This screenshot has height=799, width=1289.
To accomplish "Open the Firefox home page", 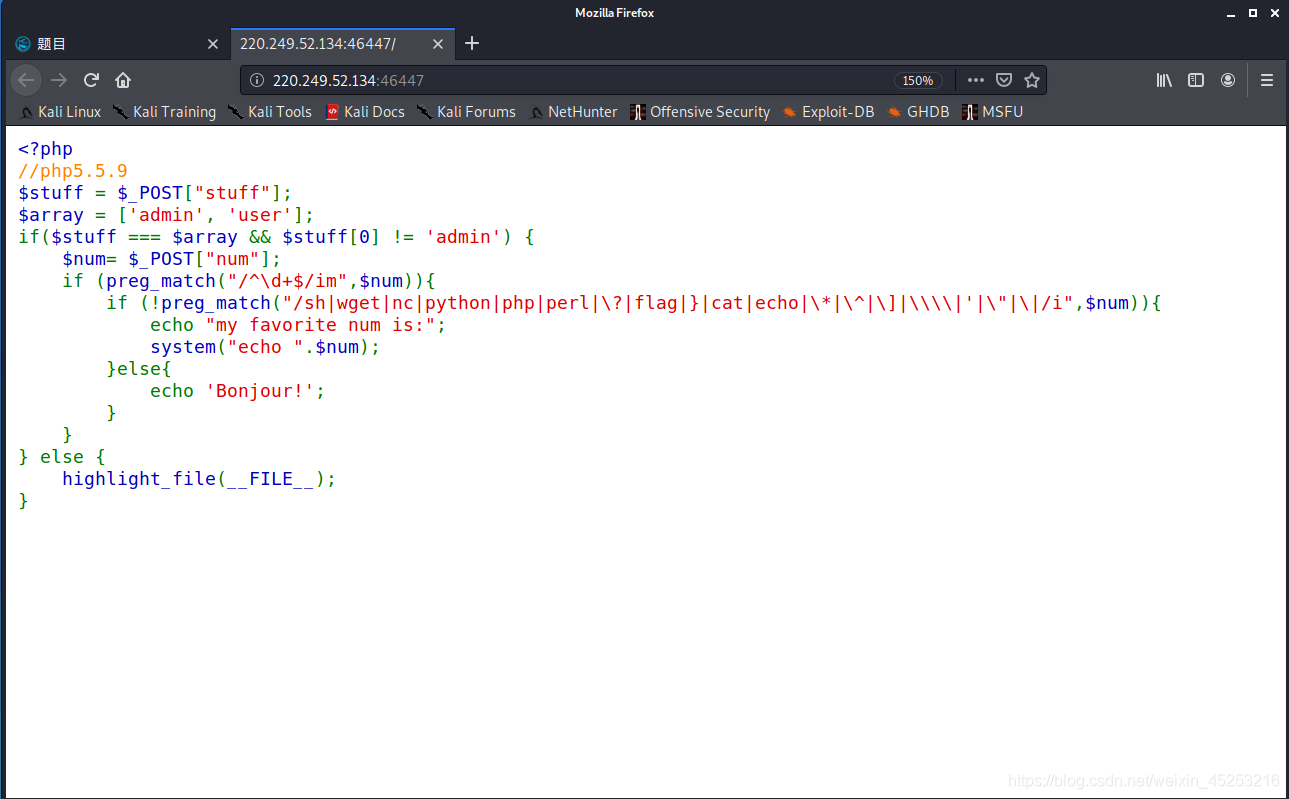I will [123, 80].
